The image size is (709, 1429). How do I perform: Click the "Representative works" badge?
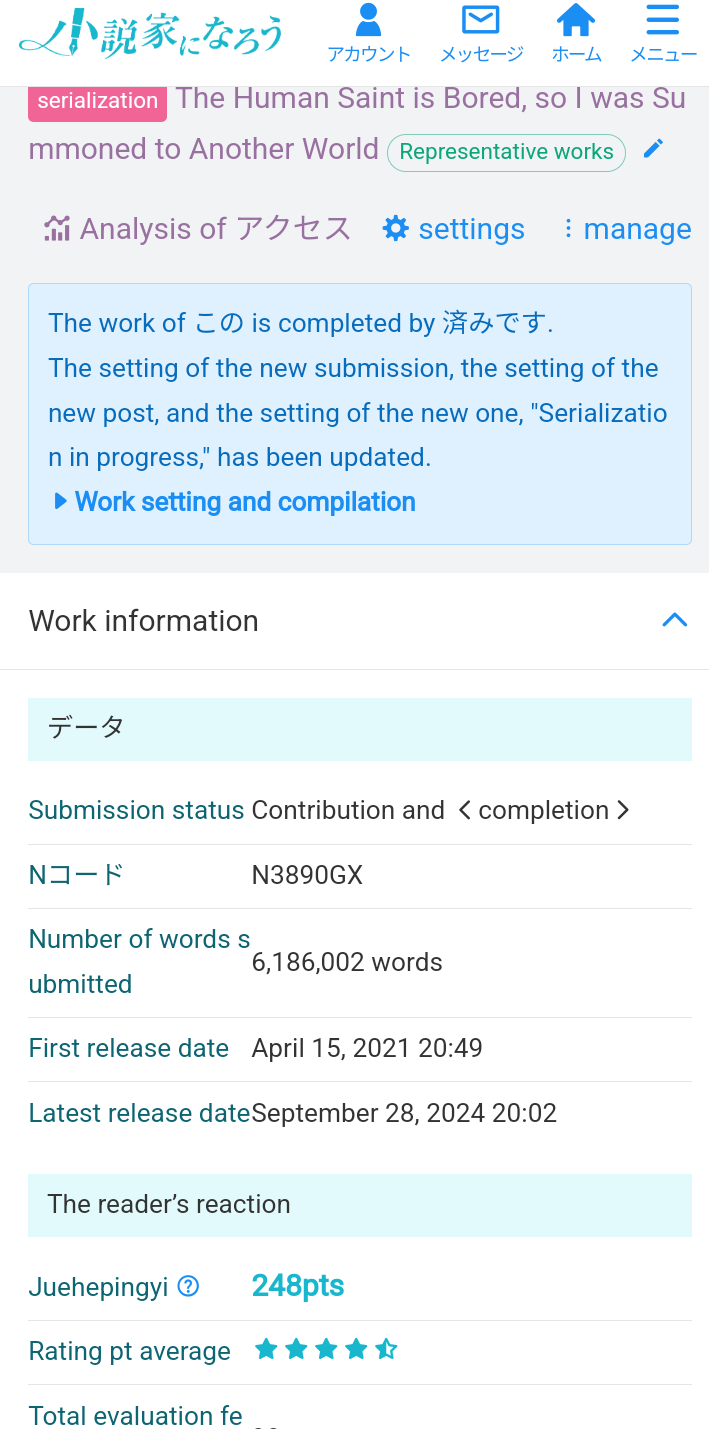(x=506, y=152)
